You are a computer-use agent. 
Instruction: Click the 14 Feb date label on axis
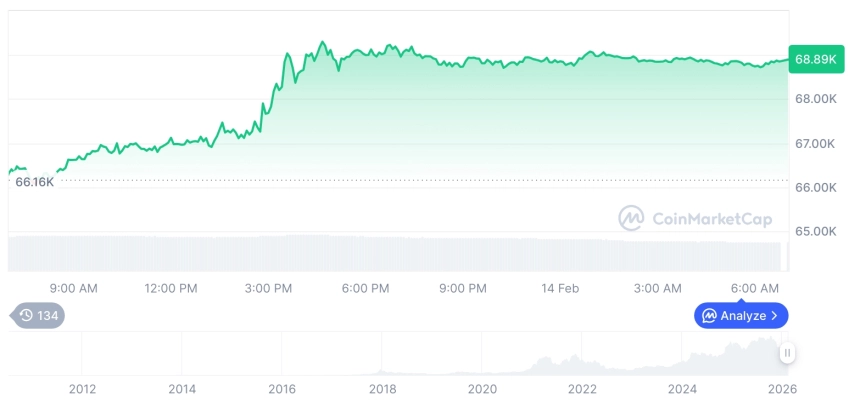tap(560, 288)
